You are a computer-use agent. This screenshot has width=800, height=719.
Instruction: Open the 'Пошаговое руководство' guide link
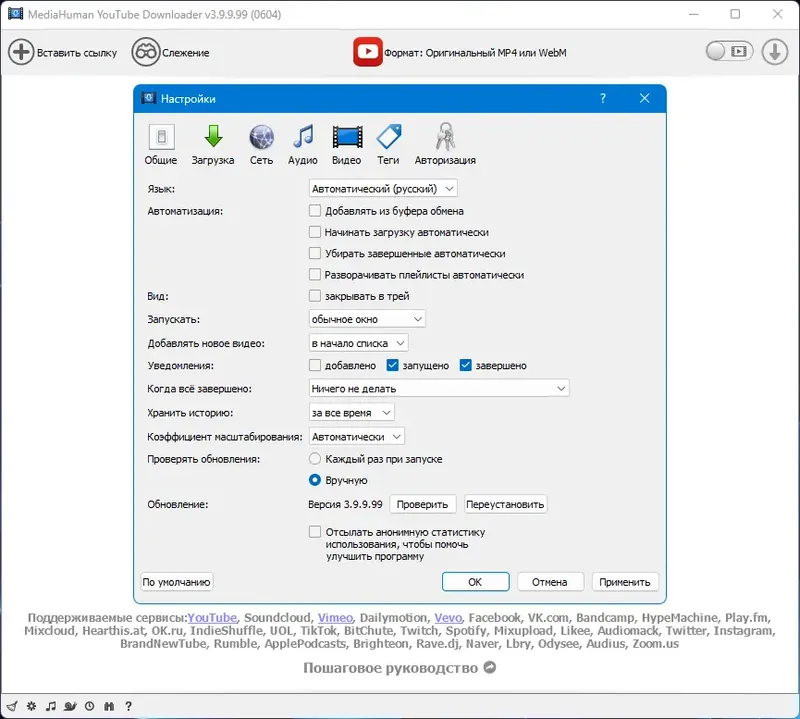click(x=399, y=668)
